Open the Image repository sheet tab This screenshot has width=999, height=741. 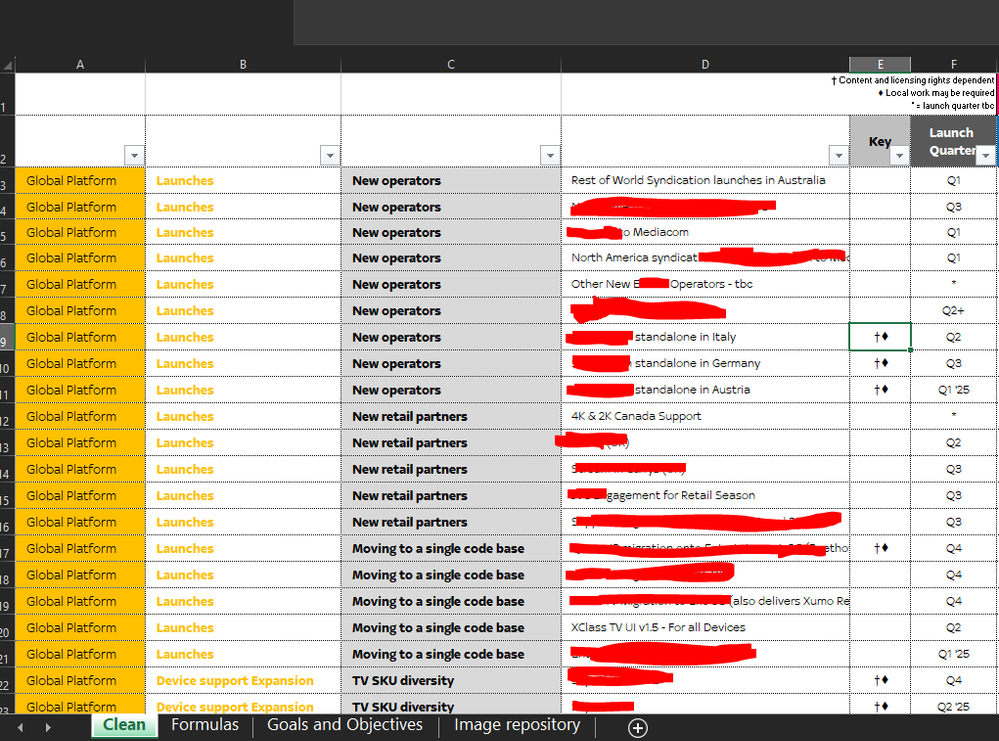pyautogui.click(x=517, y=725)
